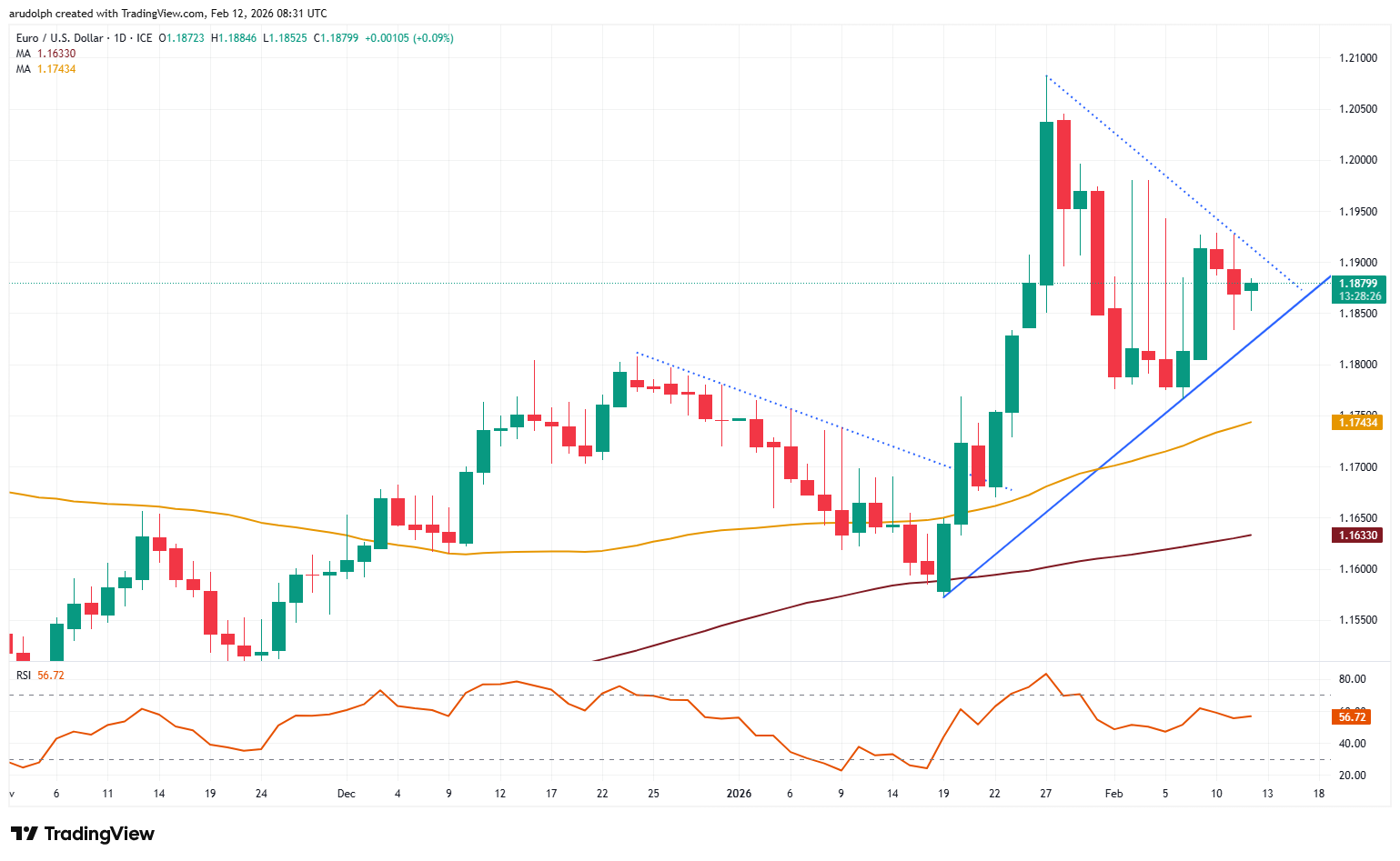Click the Feb label on the time axis
This screenshot has height=861, width=1400.
[1113, 793]
